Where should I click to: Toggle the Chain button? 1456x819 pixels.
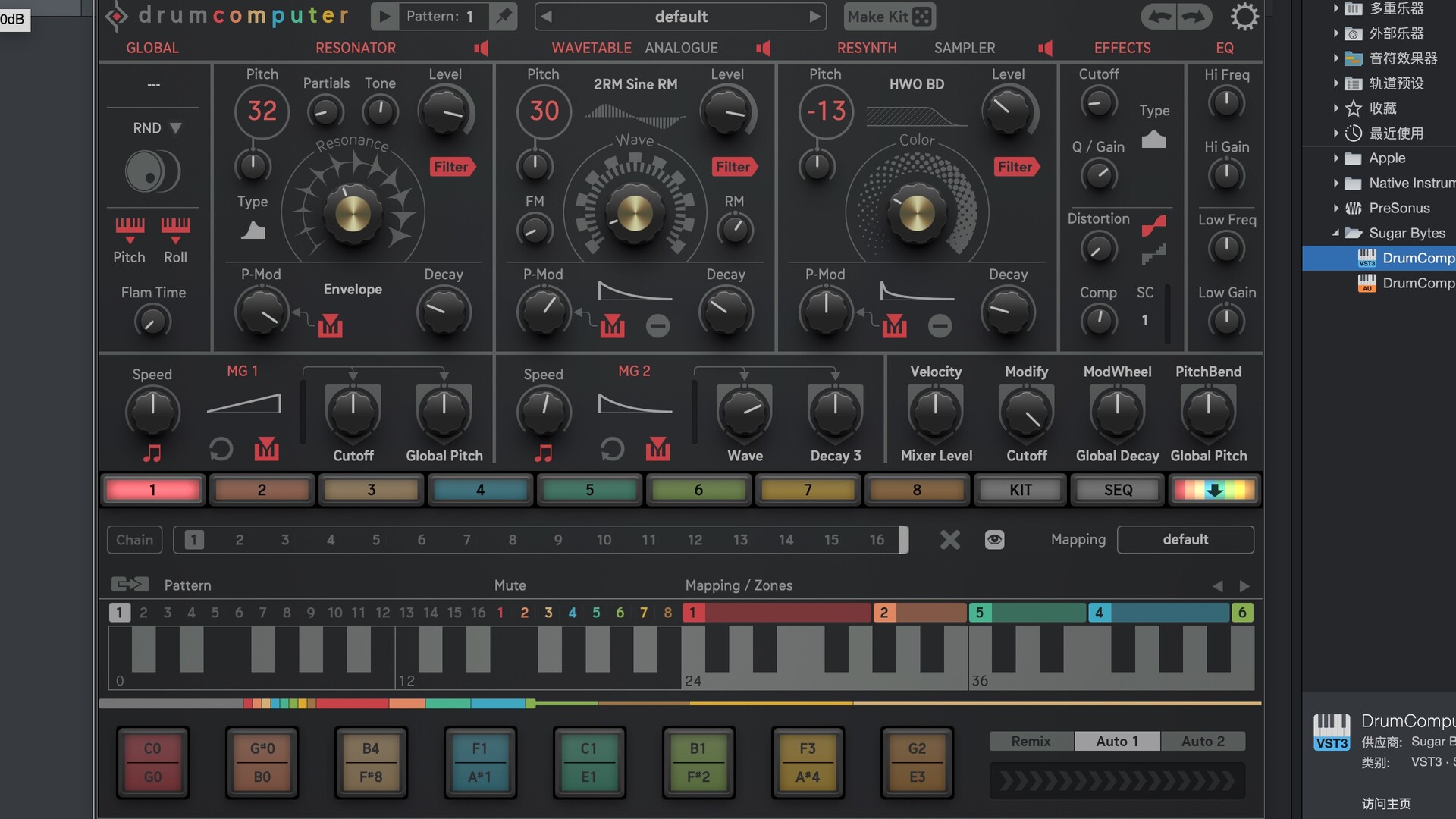134,540
